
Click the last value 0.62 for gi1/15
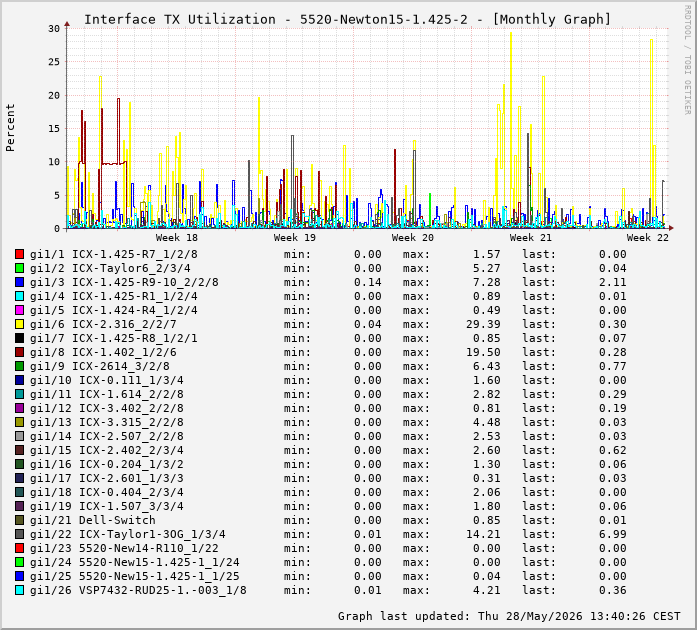click(x=613, y=450)
